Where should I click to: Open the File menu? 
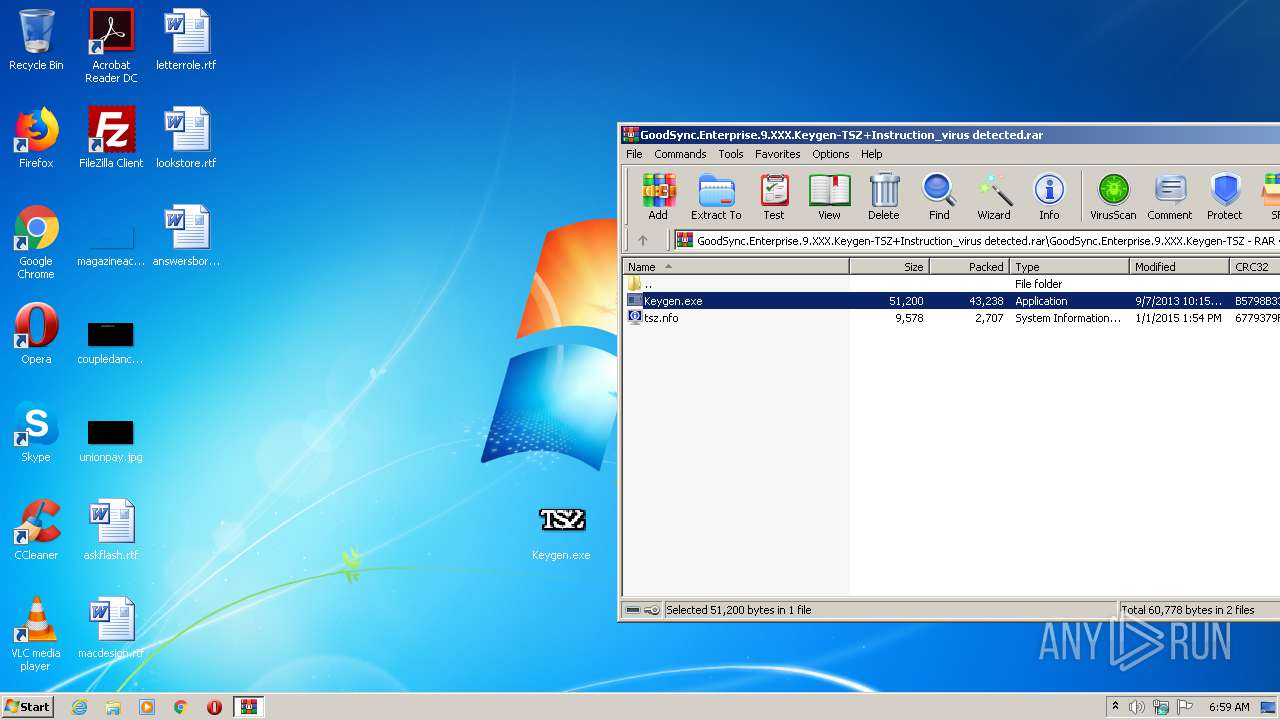click(634, 154)
